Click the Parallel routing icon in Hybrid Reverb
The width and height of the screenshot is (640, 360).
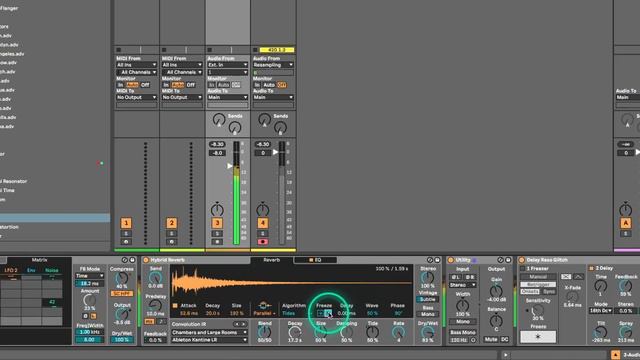pyautogui.click(x=263, y=306)
